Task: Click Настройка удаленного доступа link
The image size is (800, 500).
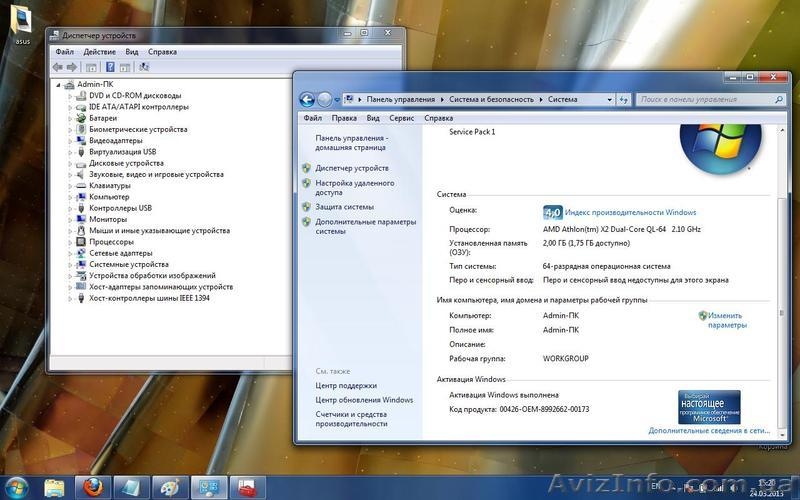Action: (355, 188)
